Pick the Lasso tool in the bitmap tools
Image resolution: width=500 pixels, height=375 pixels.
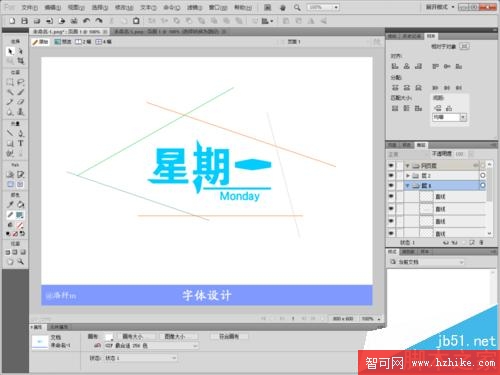(x=21, y=82)
